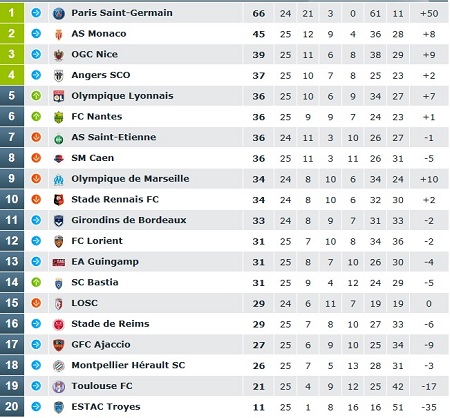This screenshot has width=450, height=418.
Task: Open the Montpellier Hérault SC team link
Action: click(128, 365)
